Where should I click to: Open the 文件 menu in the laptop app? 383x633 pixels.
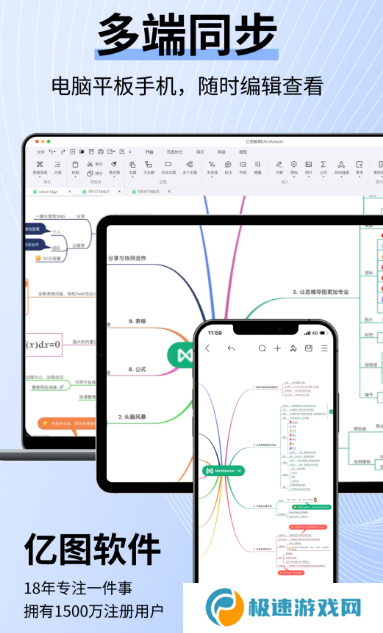(41, 152)
